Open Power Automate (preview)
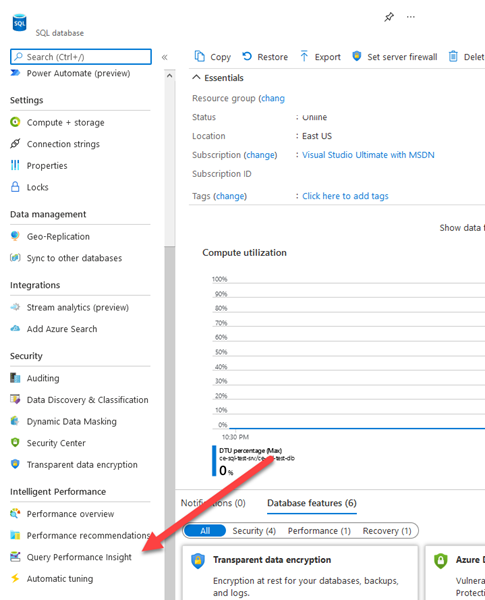 tap(78, 73)
